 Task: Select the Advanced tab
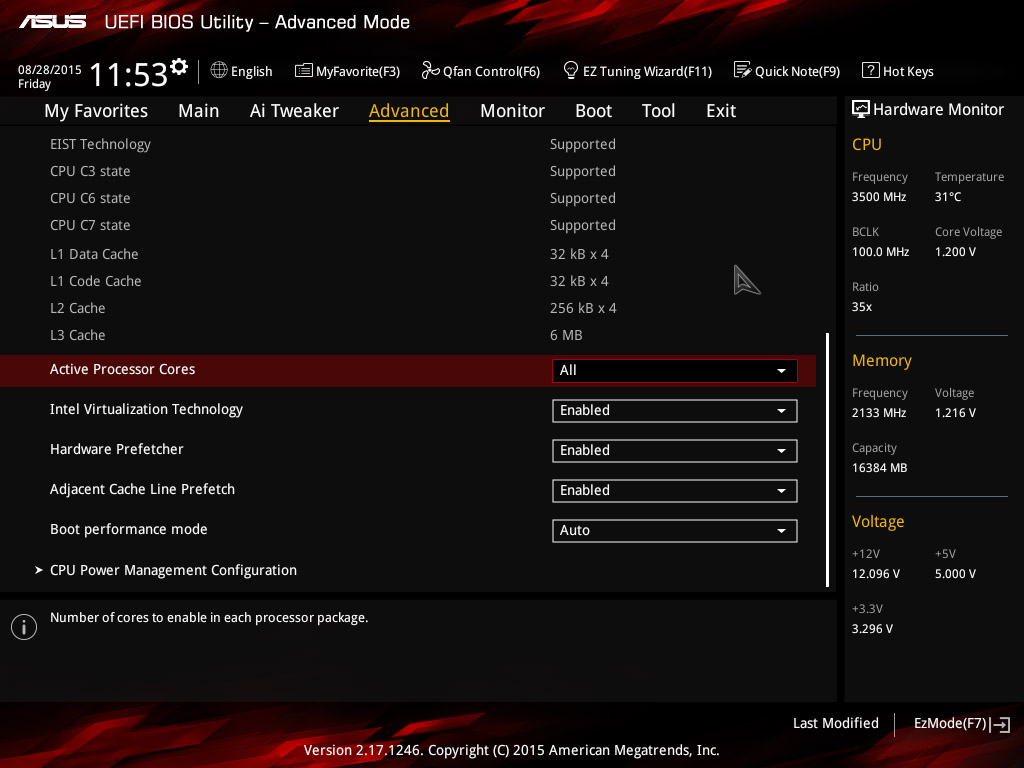click(409, 111)
